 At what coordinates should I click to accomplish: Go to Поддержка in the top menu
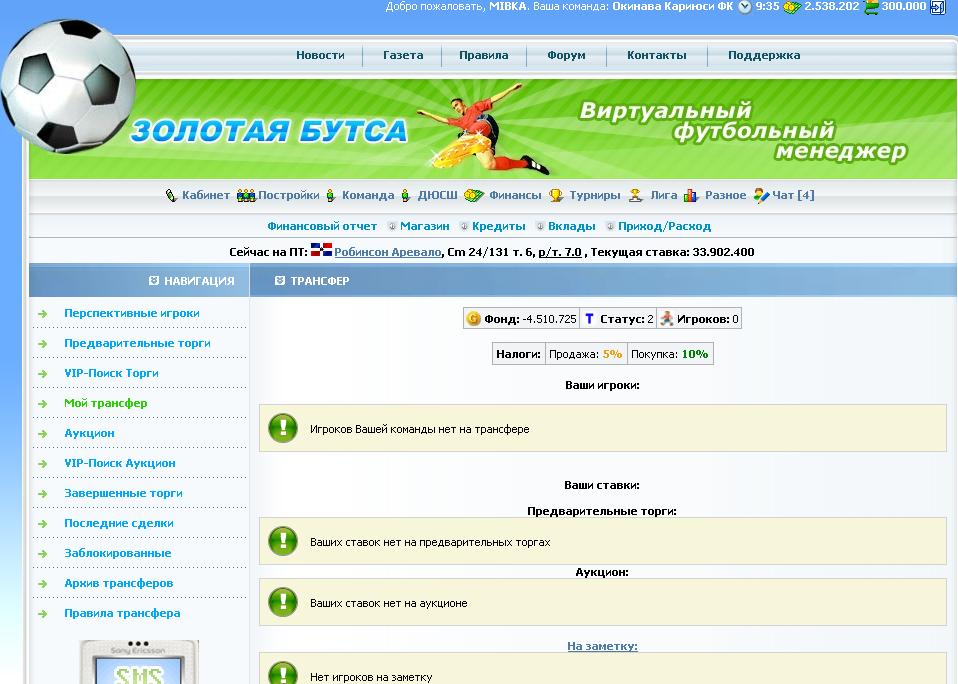pyautogui.click(x=764, y=56)
